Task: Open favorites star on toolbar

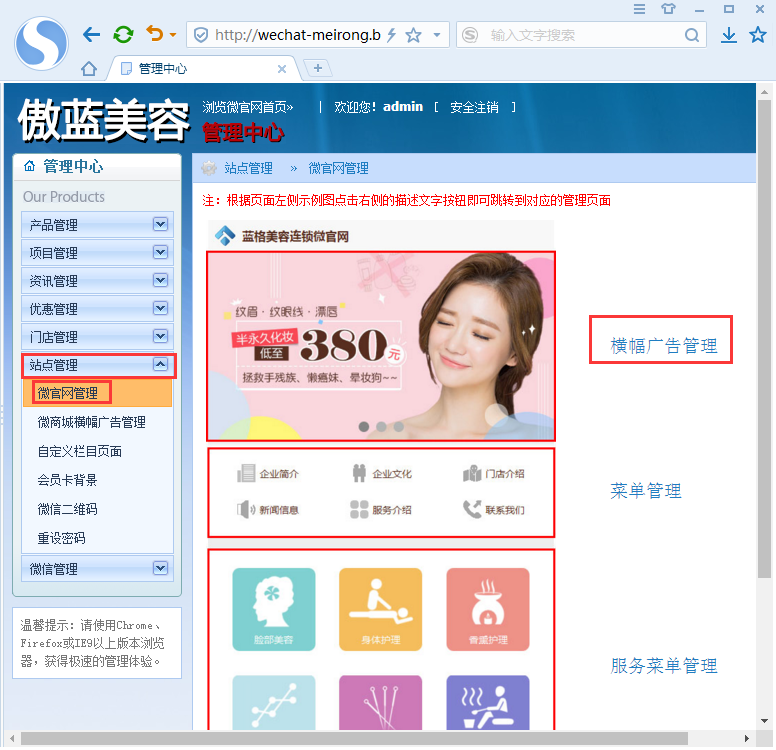Action: pos(758,35)
